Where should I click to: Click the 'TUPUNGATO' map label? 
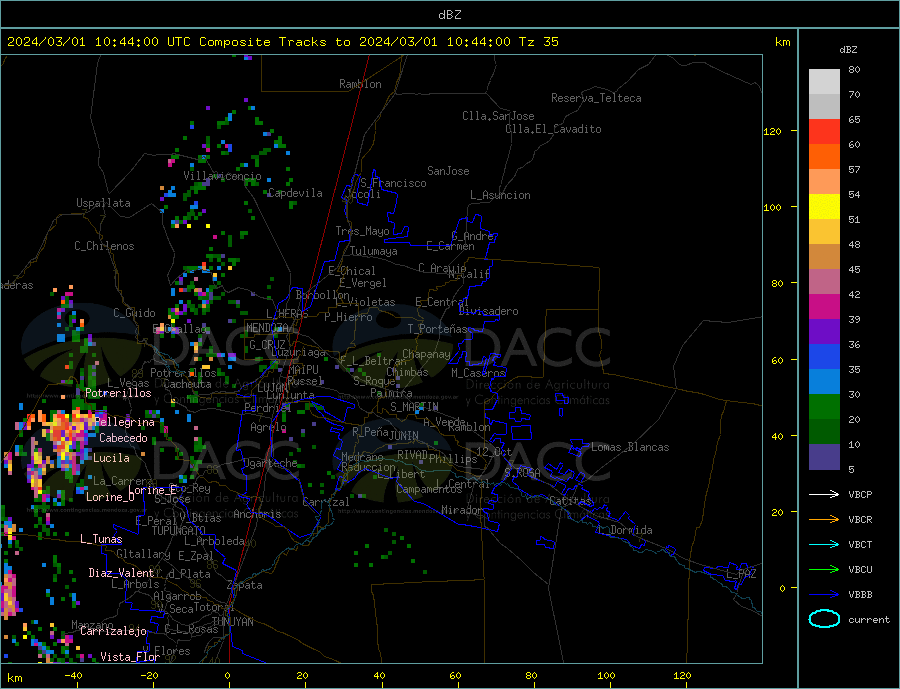click(x=179, y=531)
